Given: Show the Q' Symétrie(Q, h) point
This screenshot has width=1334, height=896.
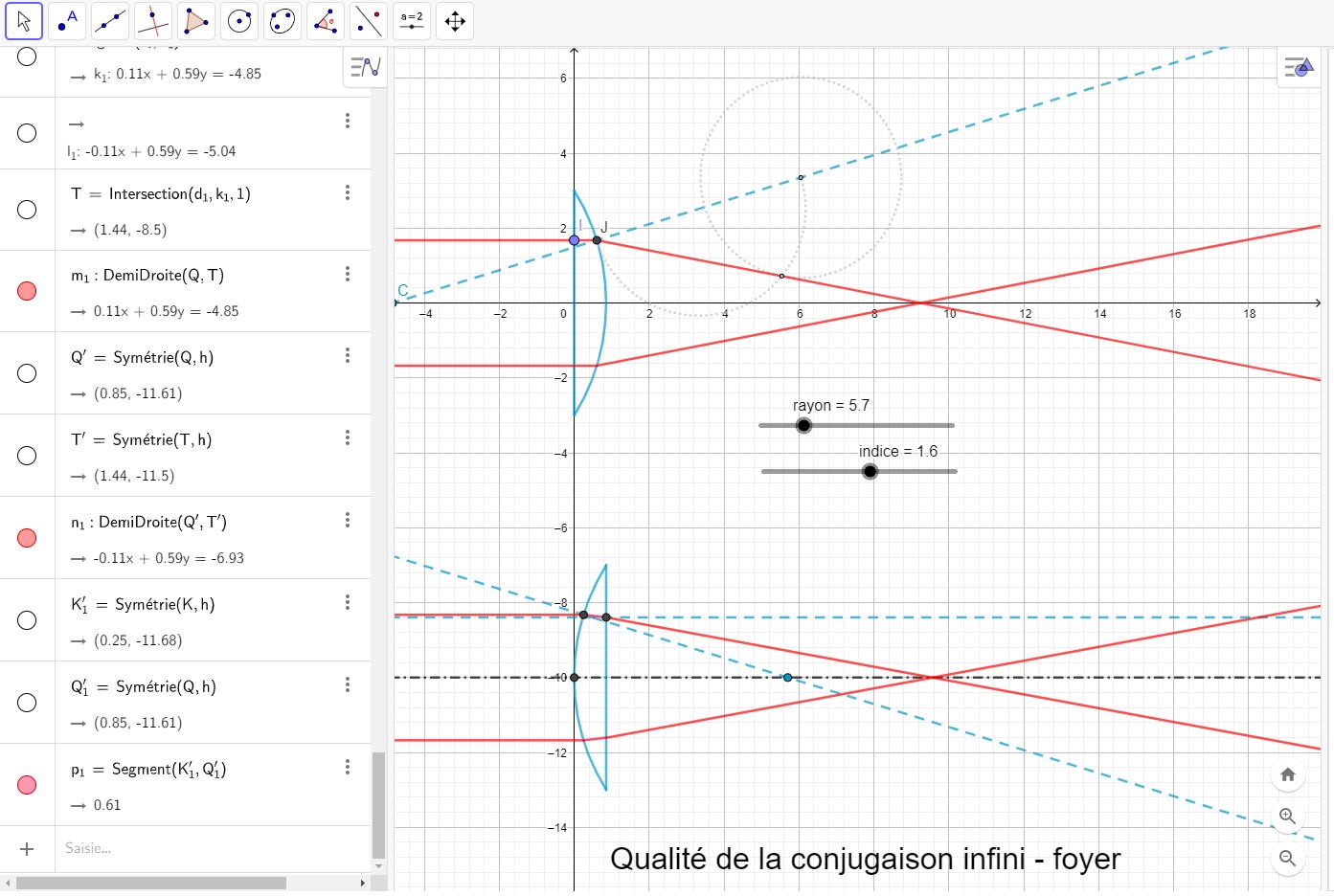Looking at the screenshot, I should tap(27, 373).
